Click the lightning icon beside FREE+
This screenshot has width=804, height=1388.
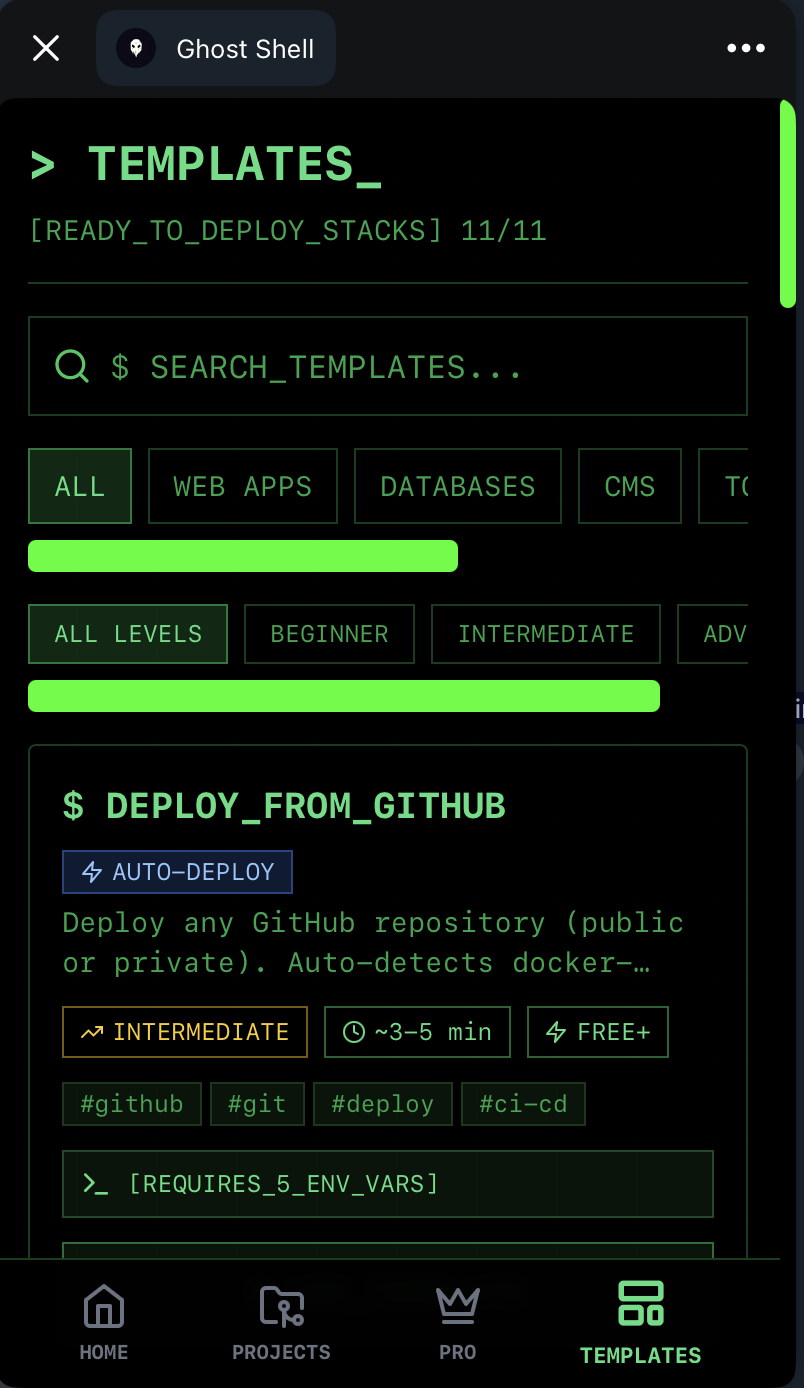pyautogui.click(x=557, y=1032)
